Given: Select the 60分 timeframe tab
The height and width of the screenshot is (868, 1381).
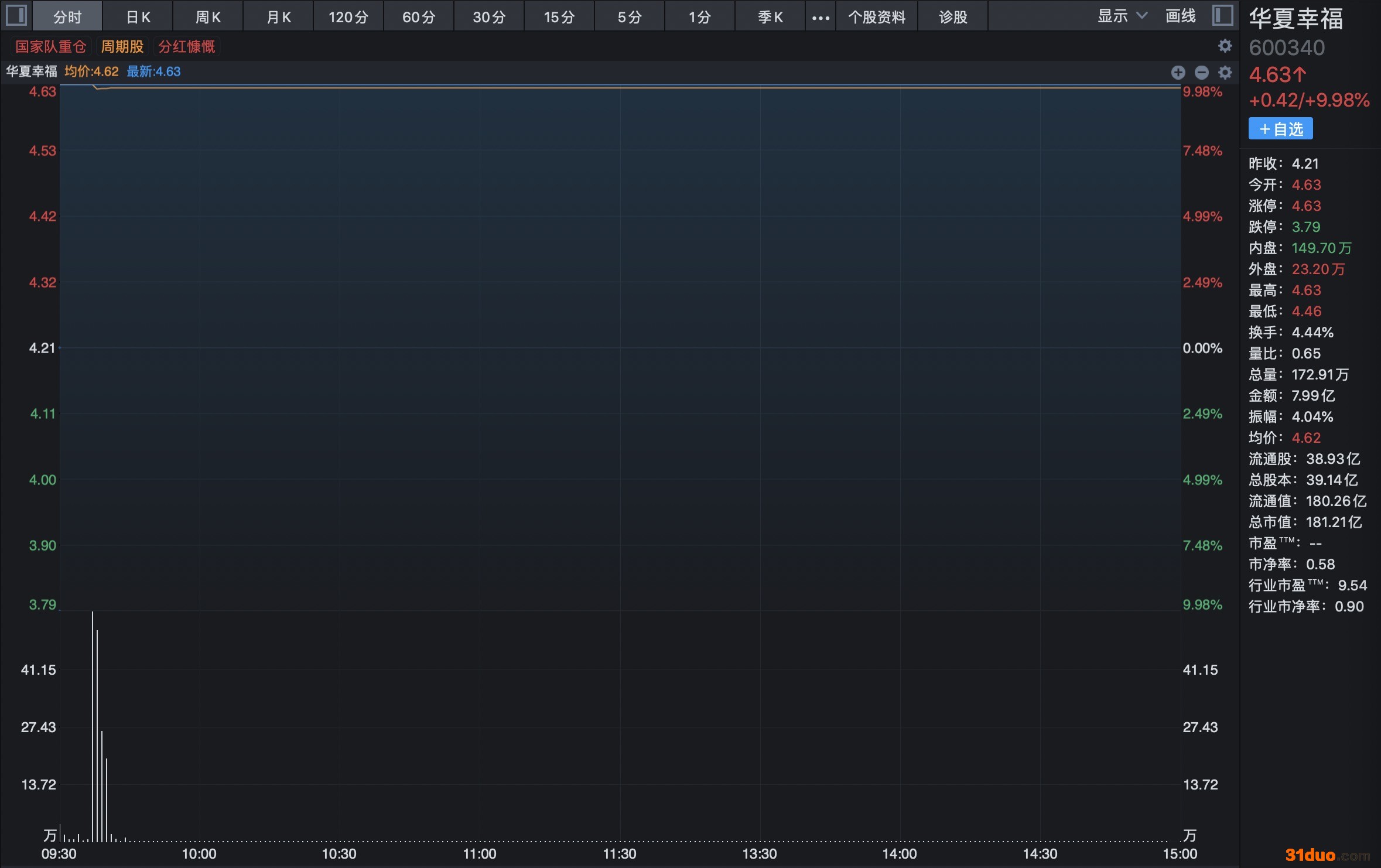Looking at the screenshot, I should pyautogui.click(x=419, y=17).
